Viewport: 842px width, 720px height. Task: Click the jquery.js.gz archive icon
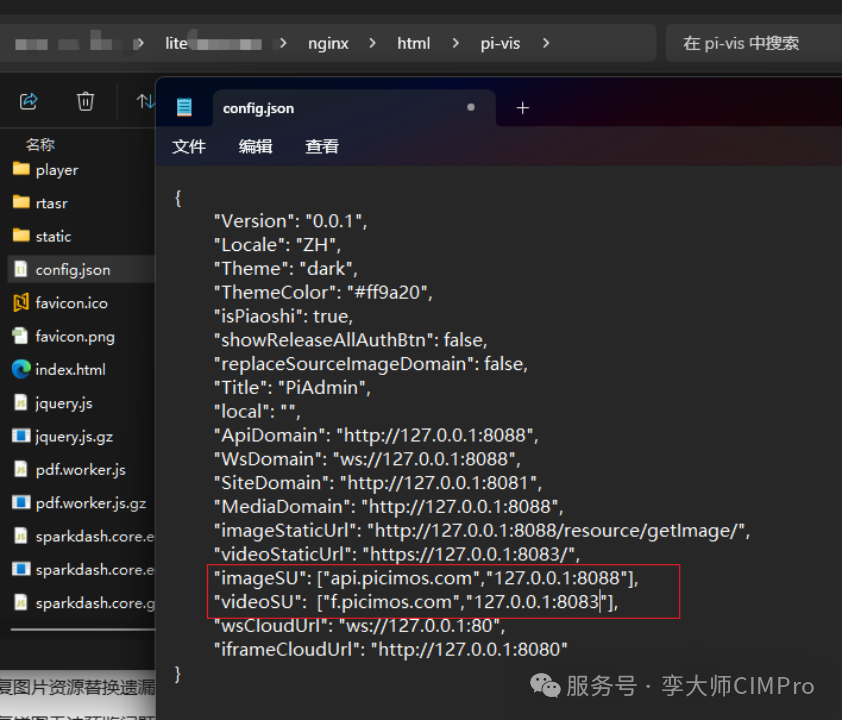[x=21, y=435]
